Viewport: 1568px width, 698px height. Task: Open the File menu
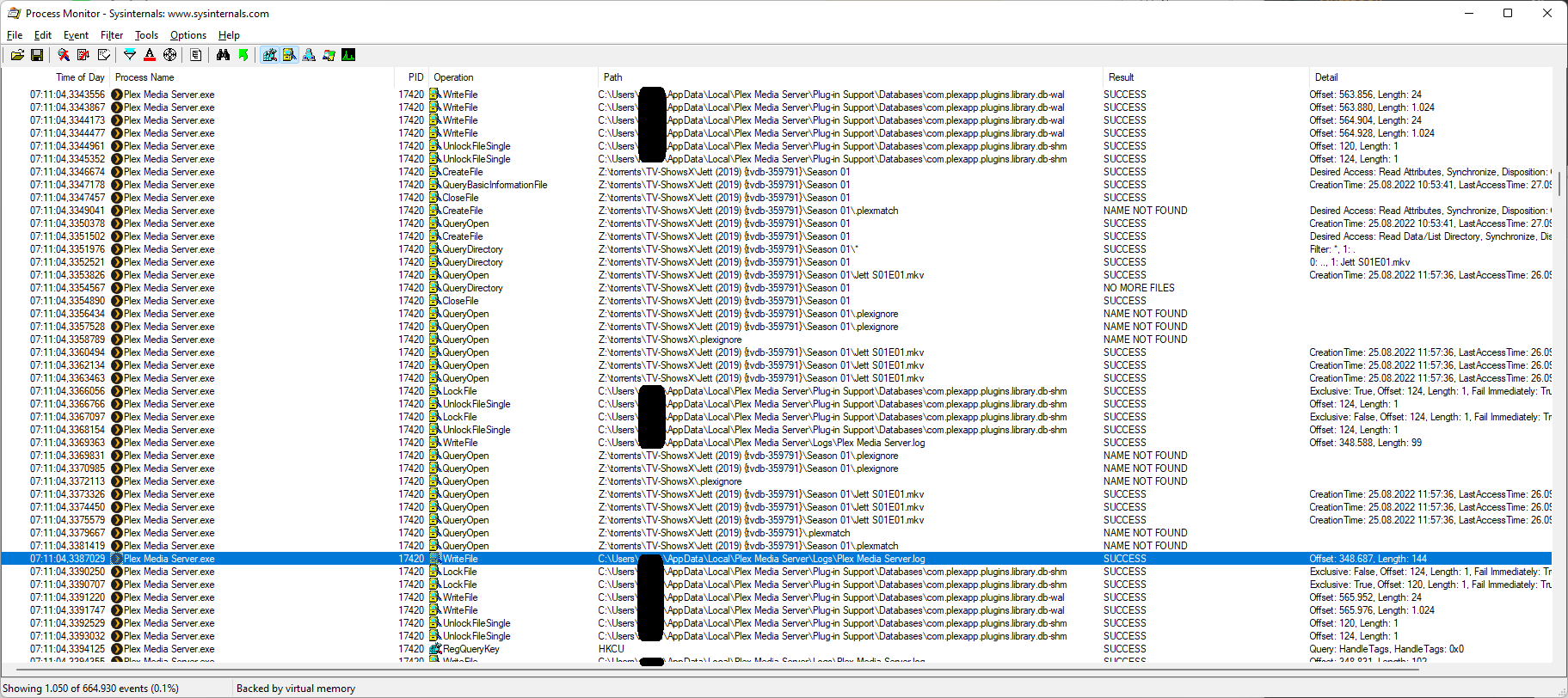click(15, 35)
